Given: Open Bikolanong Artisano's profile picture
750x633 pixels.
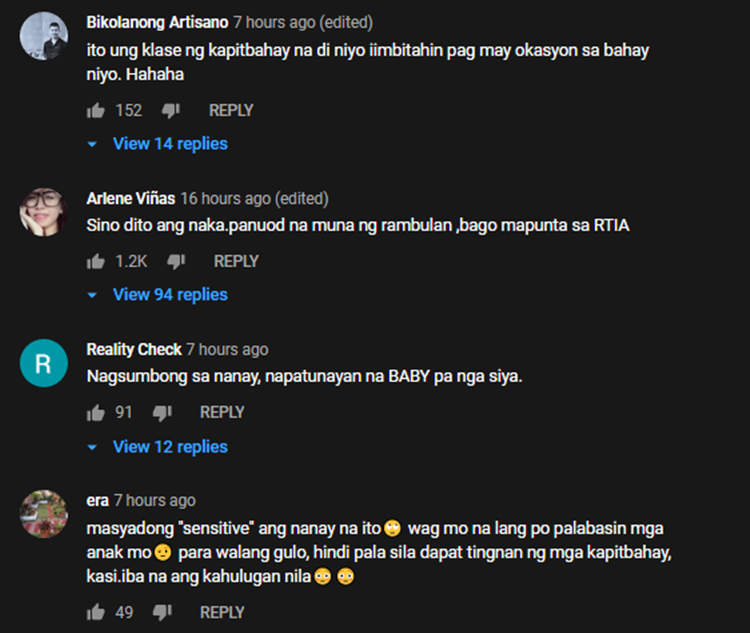Looking at the screenshot, I should click(x=44, y=36).
